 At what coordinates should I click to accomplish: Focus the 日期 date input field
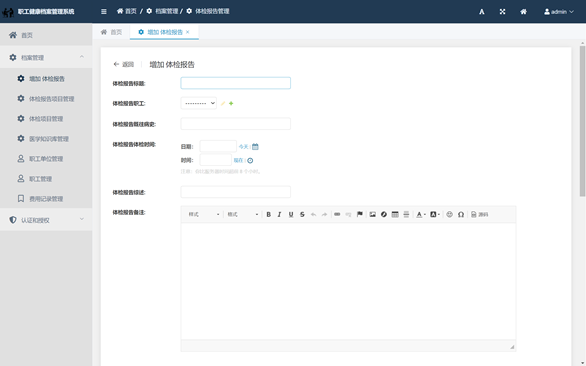[218, 146]
